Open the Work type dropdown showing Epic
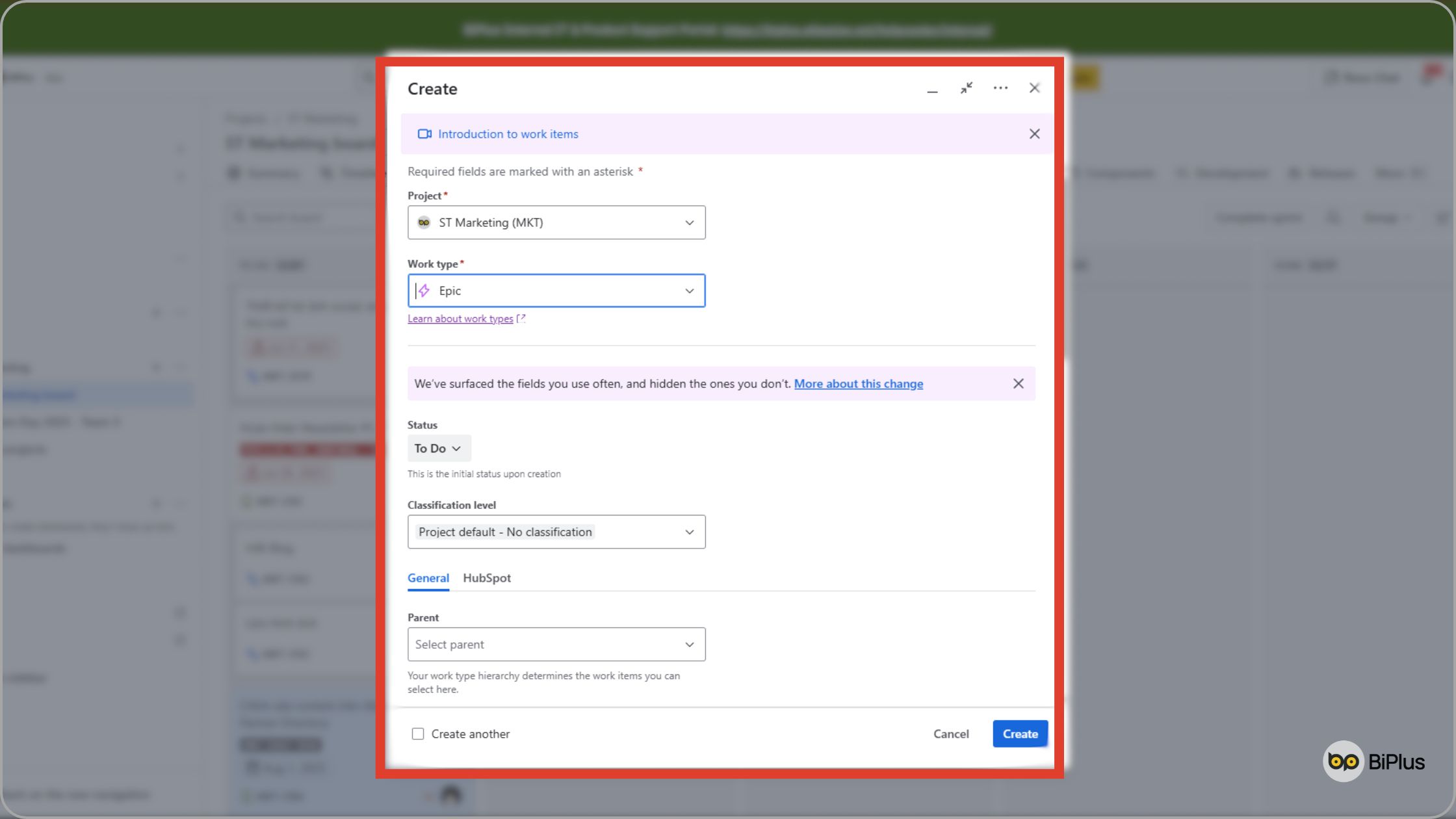 pos(556,291)
